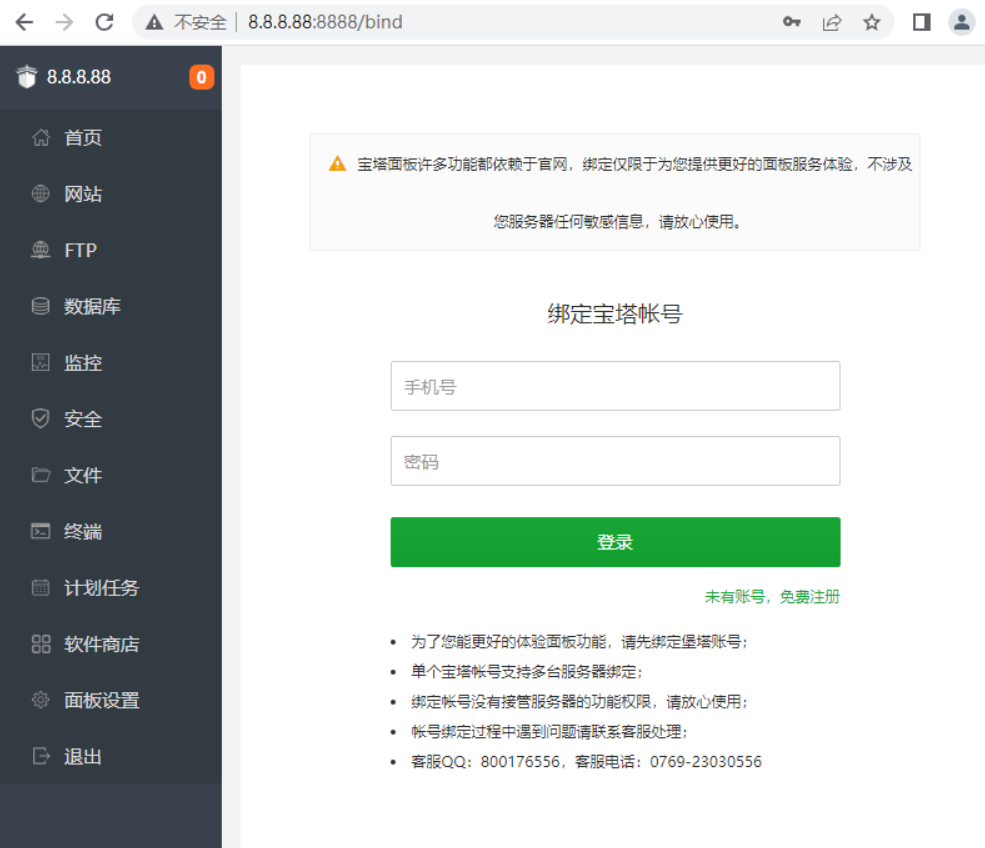Click the 未有账号，免费注册 link
Screen dimensions: 985x848
point(772,597)
